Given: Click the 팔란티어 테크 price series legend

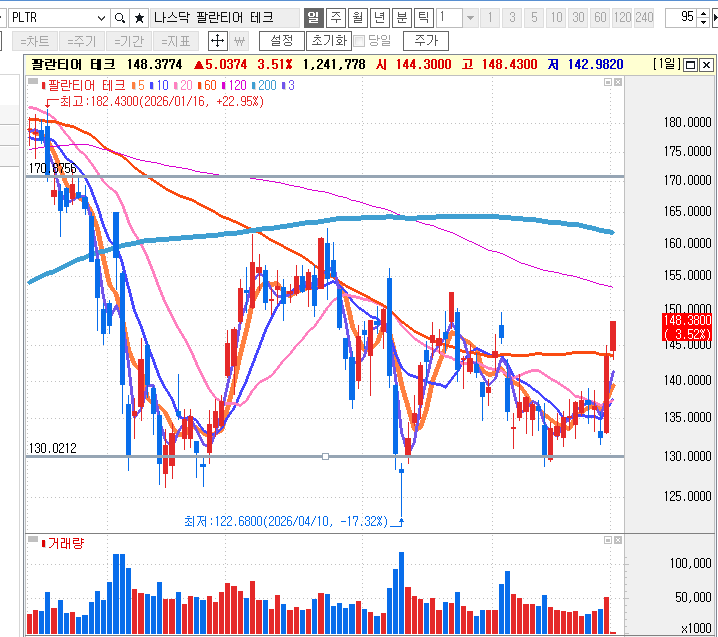Looking at the screenshot, I should point(83,86).
